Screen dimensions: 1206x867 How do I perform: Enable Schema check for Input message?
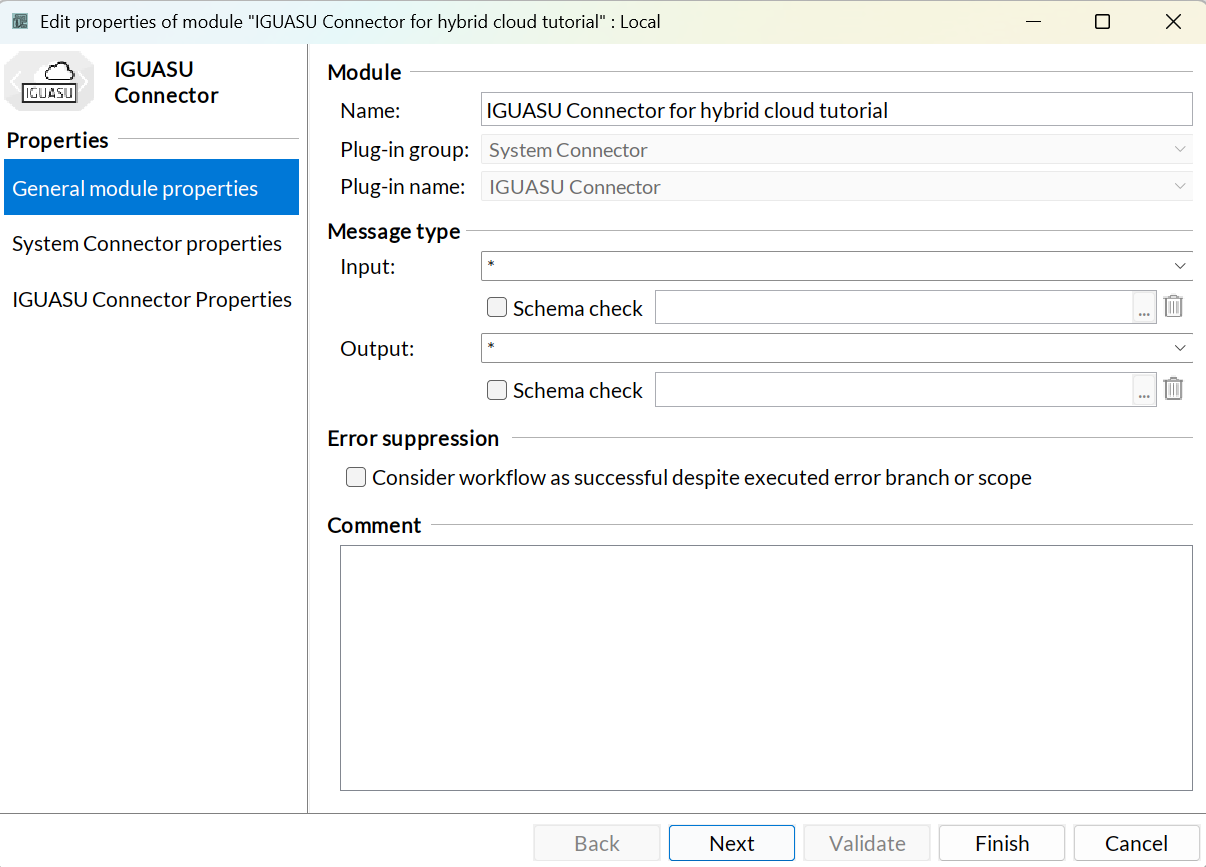coord(497,308)
